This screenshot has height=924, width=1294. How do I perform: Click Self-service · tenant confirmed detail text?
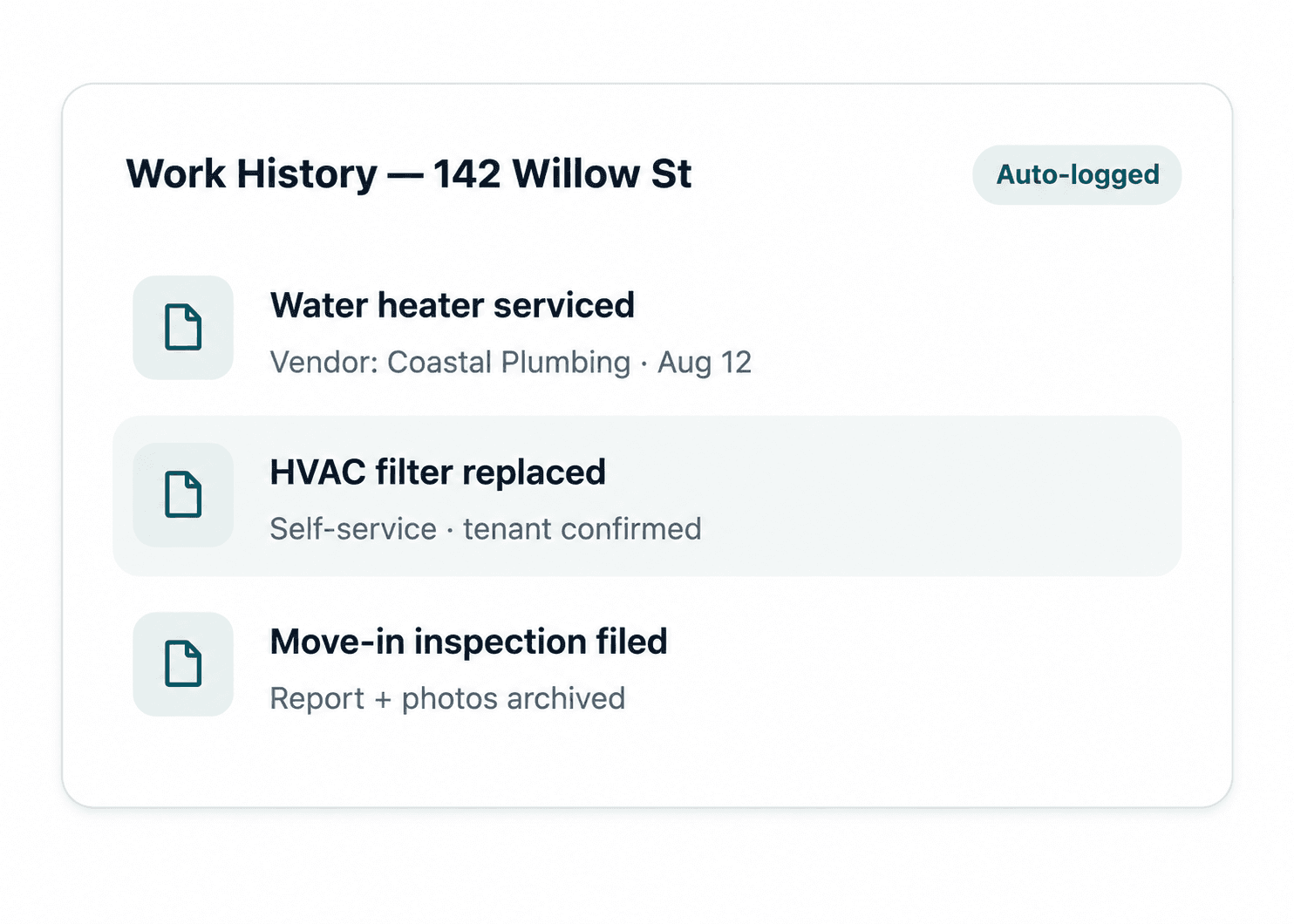click(486, 529)
